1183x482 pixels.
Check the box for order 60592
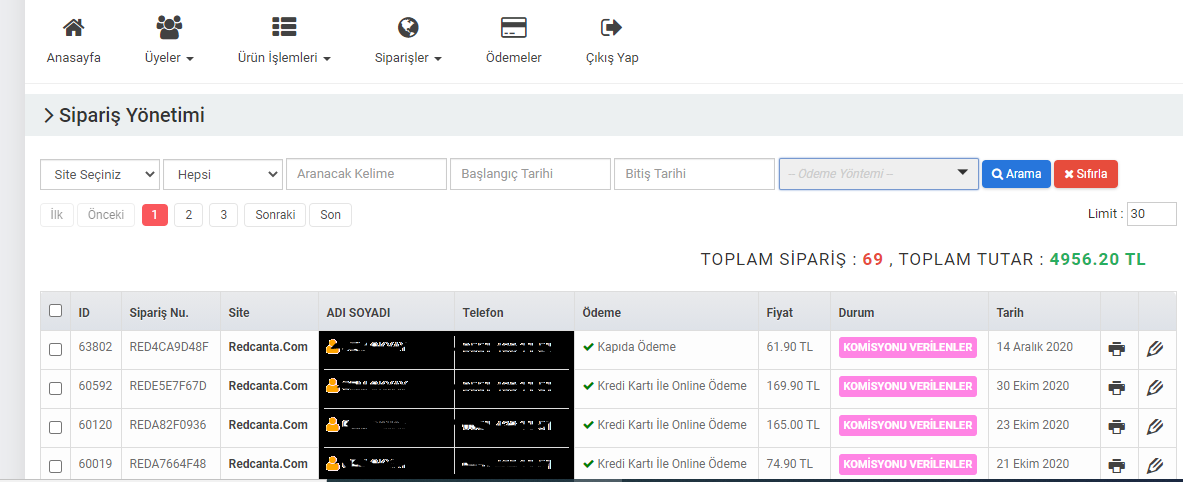pyautogui.click(x=55, y=388)
